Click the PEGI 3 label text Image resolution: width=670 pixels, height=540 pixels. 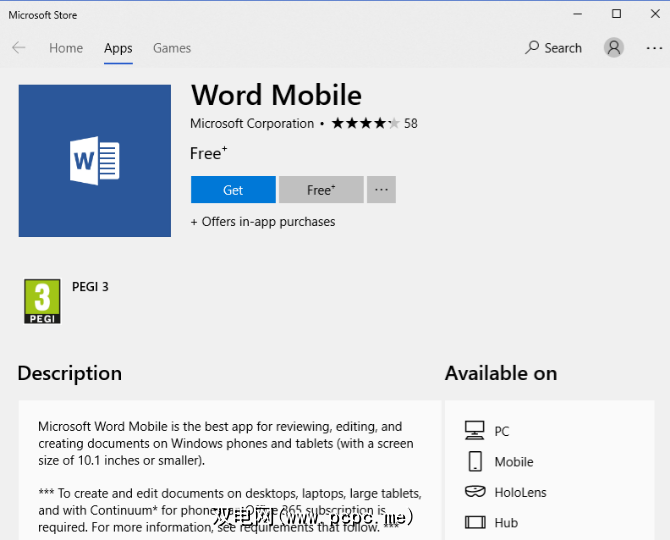tap(90, 287)
